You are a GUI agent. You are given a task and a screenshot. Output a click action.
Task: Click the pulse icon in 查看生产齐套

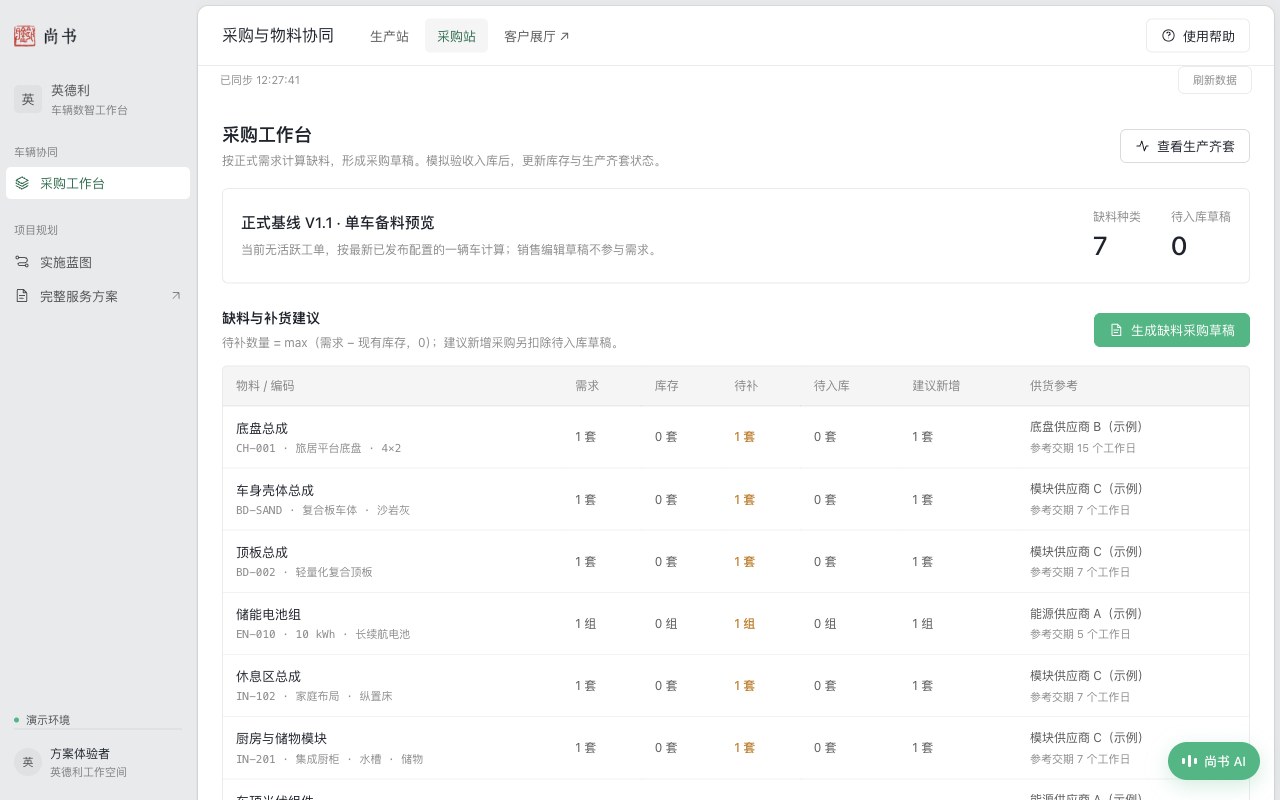coord(1142,146)
